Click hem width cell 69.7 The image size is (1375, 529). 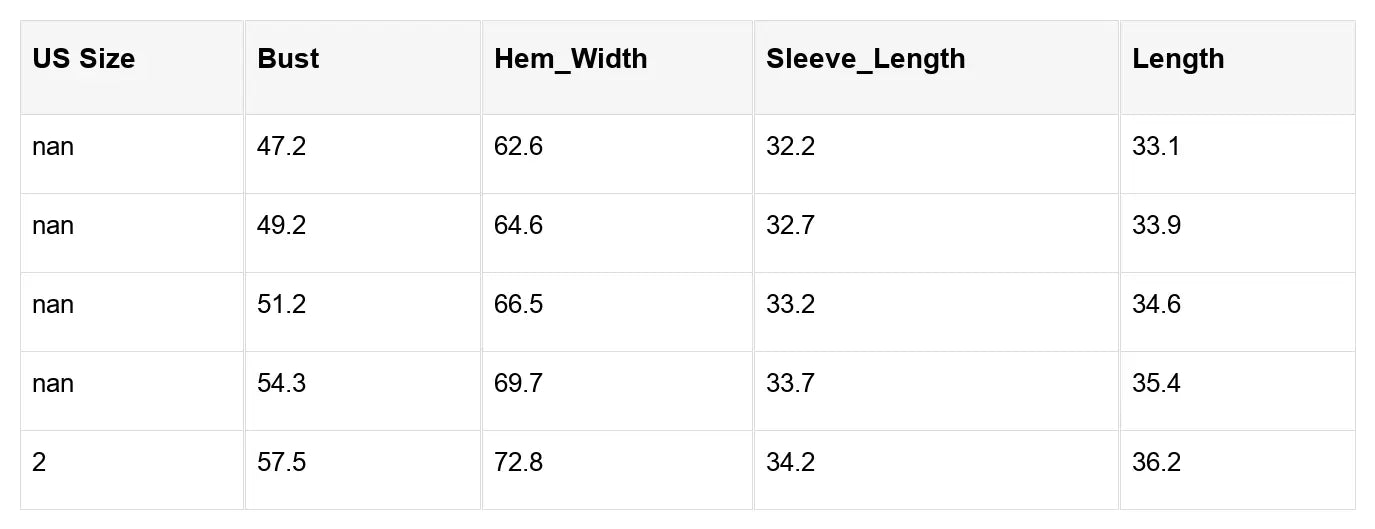pos(518,384)
